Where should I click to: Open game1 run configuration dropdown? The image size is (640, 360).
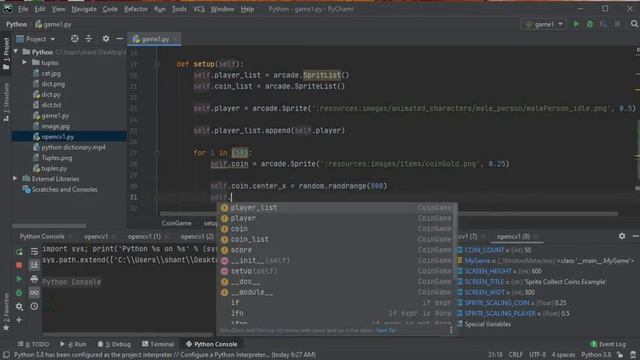tap(544, 24)
